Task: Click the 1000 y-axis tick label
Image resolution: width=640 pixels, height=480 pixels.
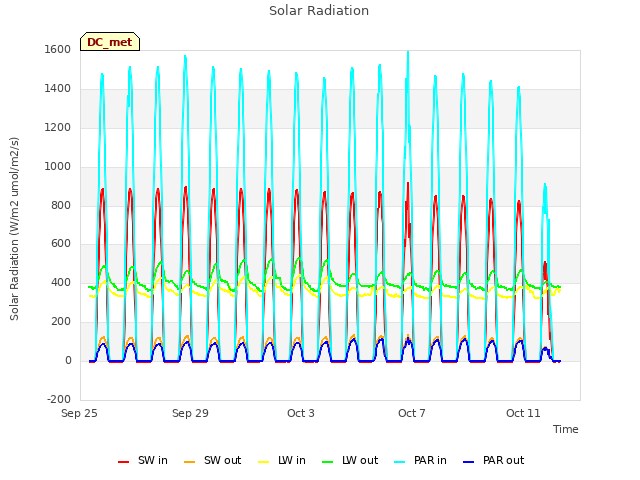Action: point(58,167)
